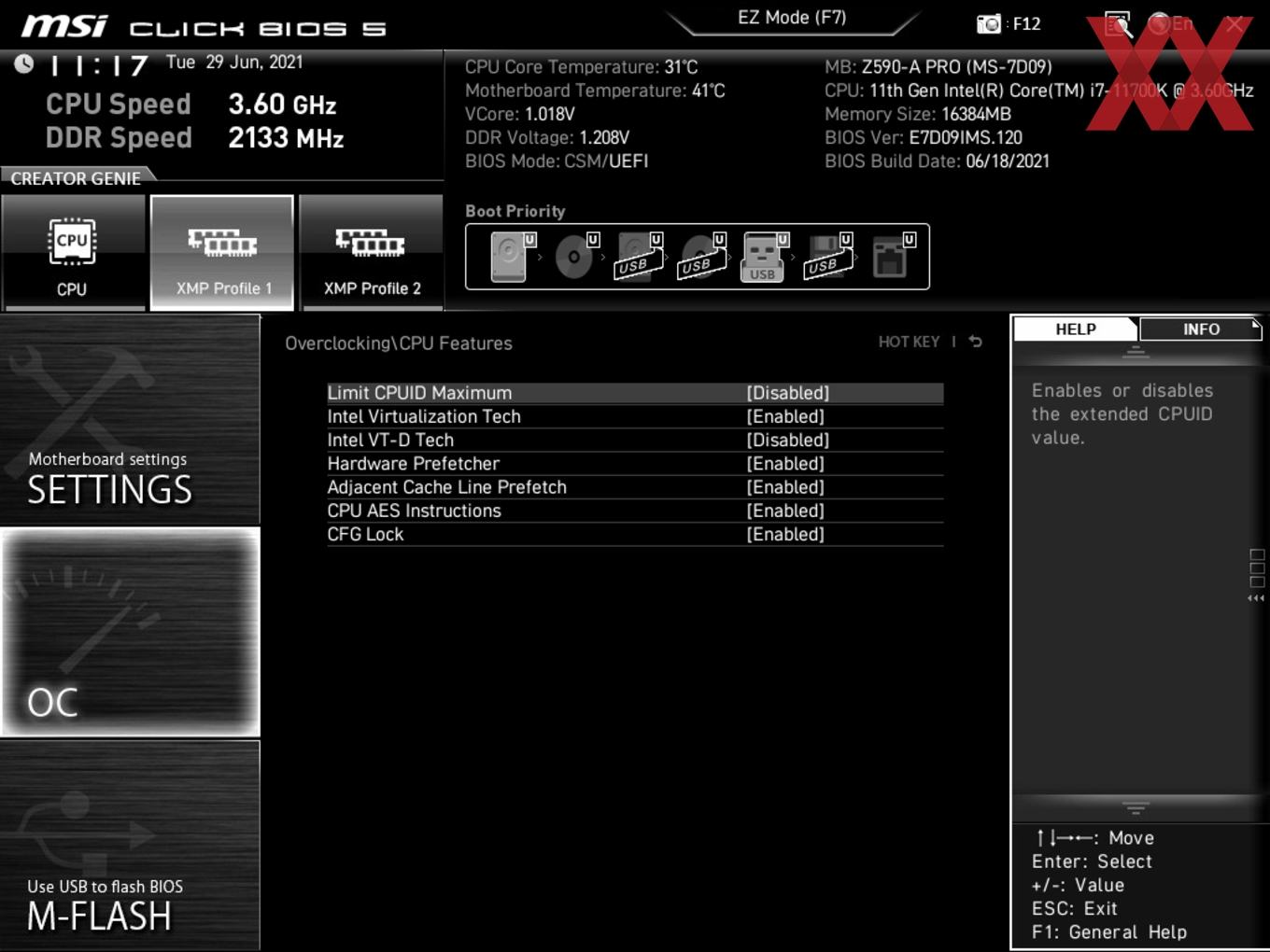Change the Intel Virtualization Tech [Enabled] value
The image size is (1270, 952).
coord(785,416)
